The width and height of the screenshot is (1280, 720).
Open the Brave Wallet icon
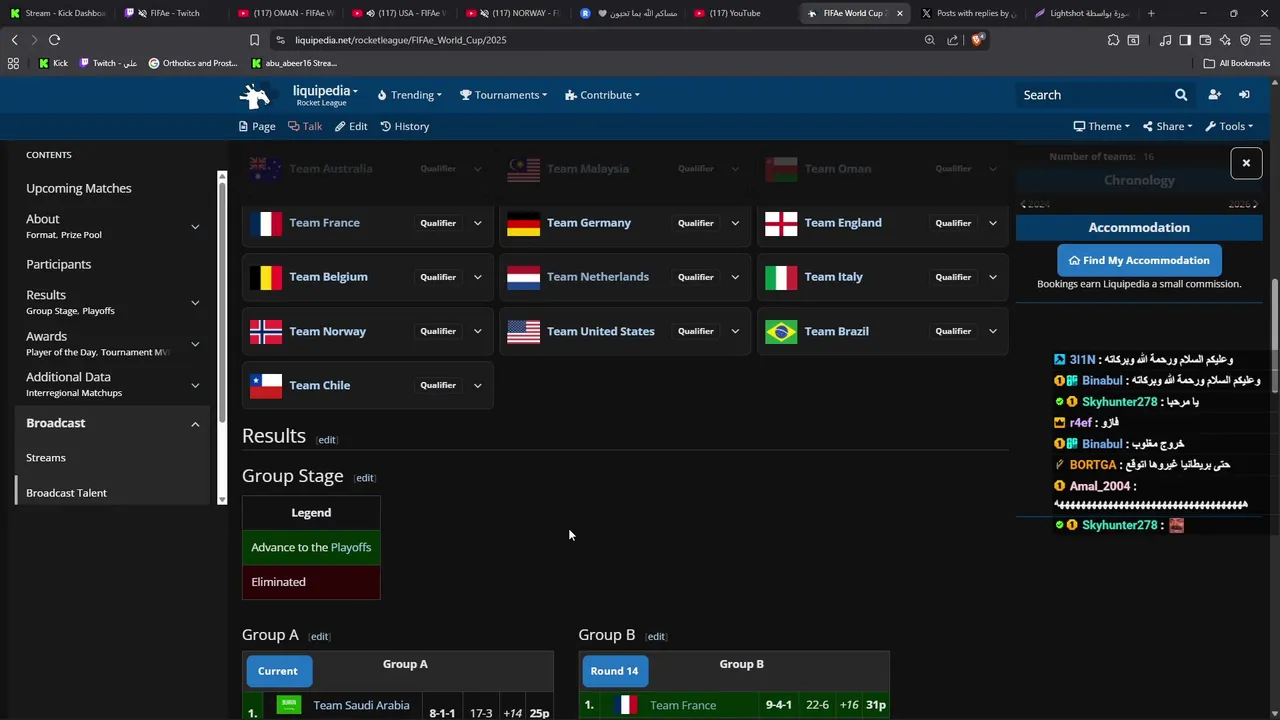click(1205, 40)
